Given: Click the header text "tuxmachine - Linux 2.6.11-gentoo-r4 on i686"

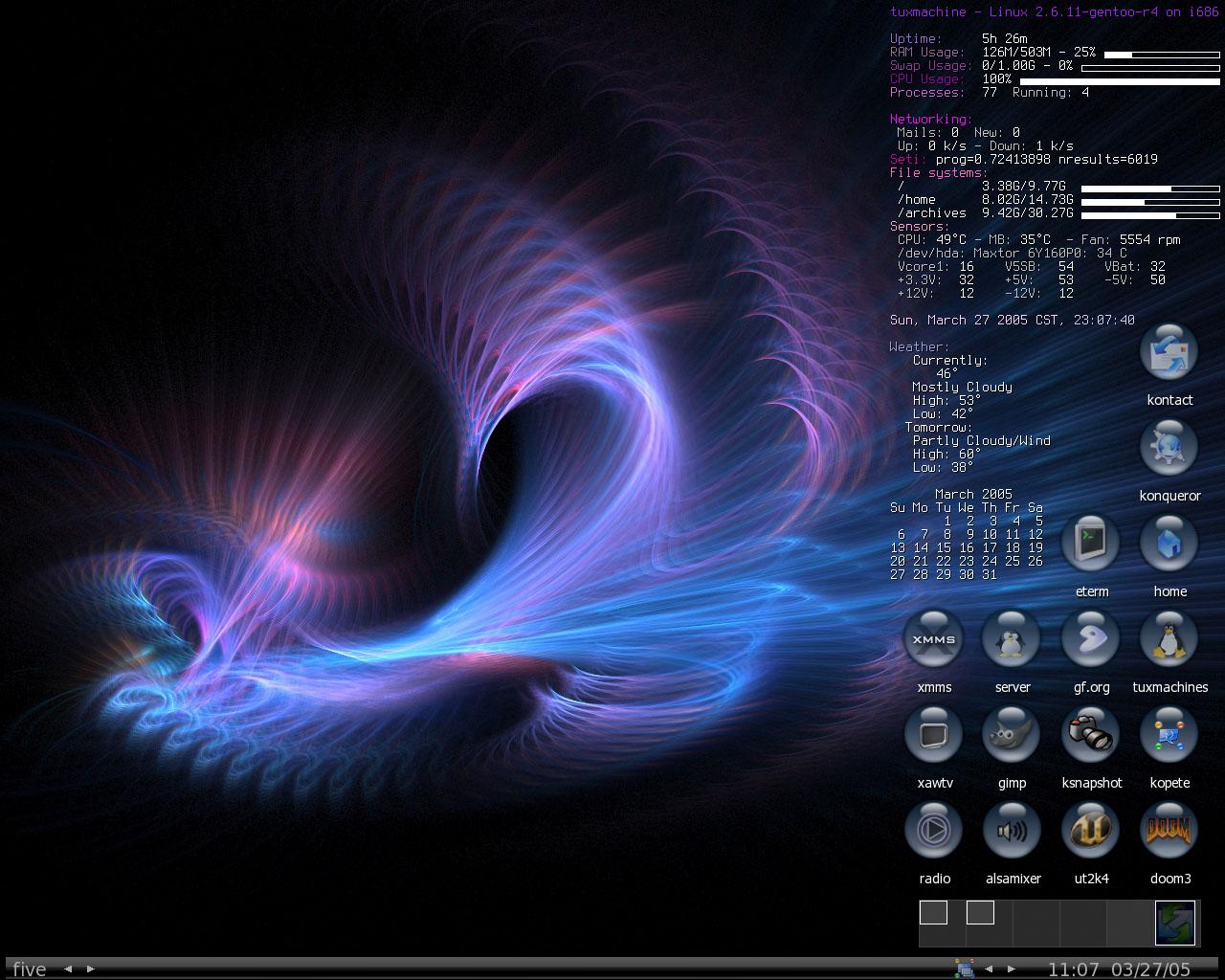Looking at the screenshot, I should point(1055,11).
